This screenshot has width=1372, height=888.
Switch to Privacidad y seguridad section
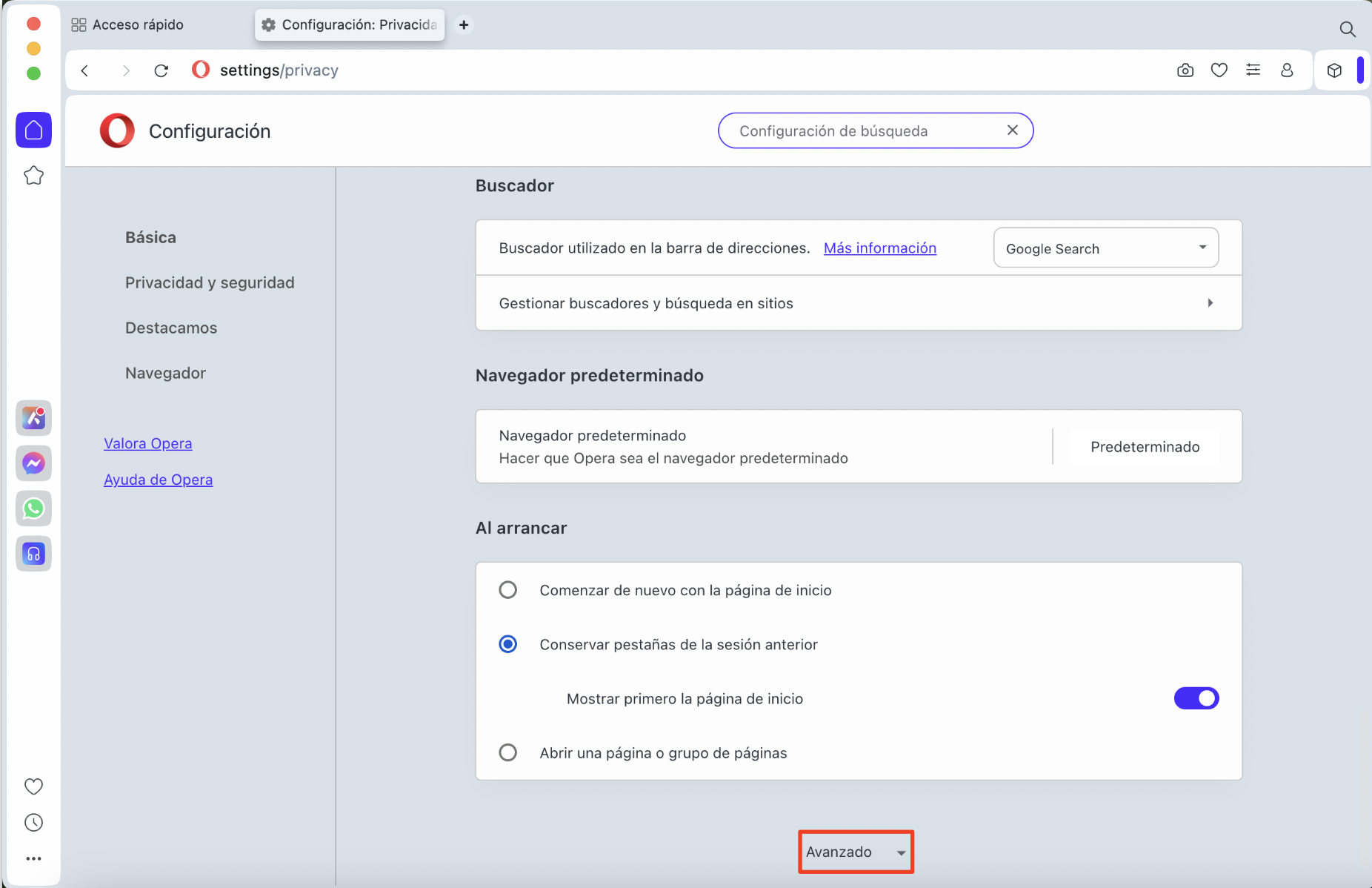210,282
